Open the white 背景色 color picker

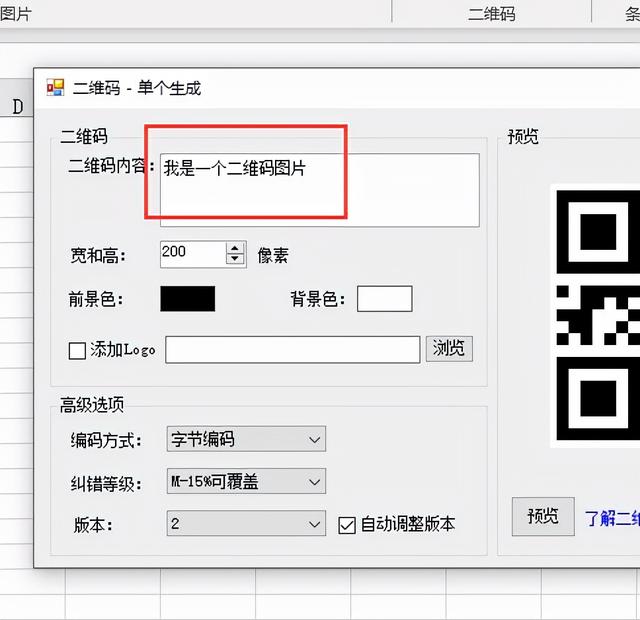coord(384,299)
